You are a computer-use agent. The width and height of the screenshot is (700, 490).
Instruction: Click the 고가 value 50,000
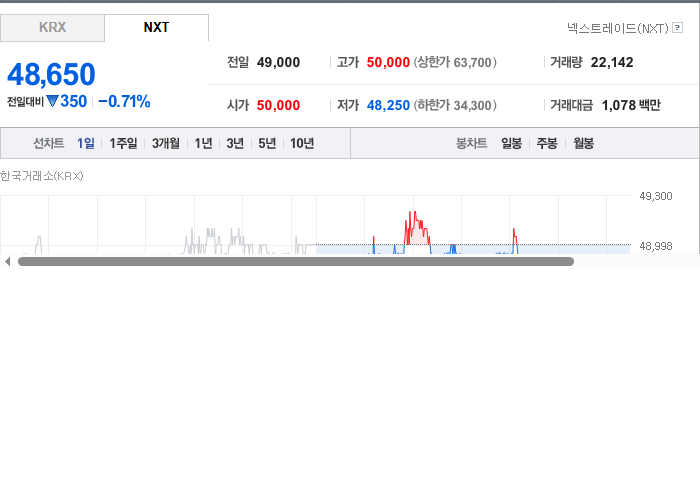coord(388,62)
